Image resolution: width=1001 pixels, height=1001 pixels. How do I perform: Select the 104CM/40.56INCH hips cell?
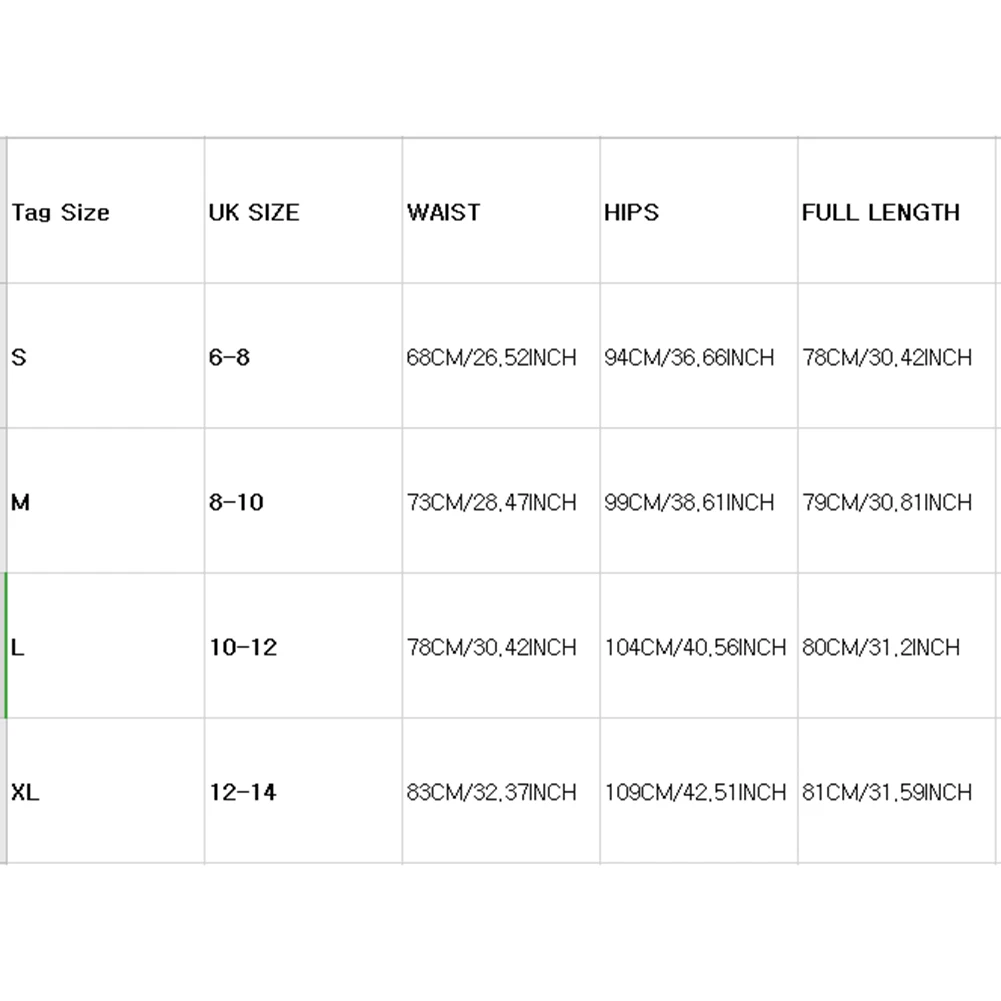click(699, 646)
